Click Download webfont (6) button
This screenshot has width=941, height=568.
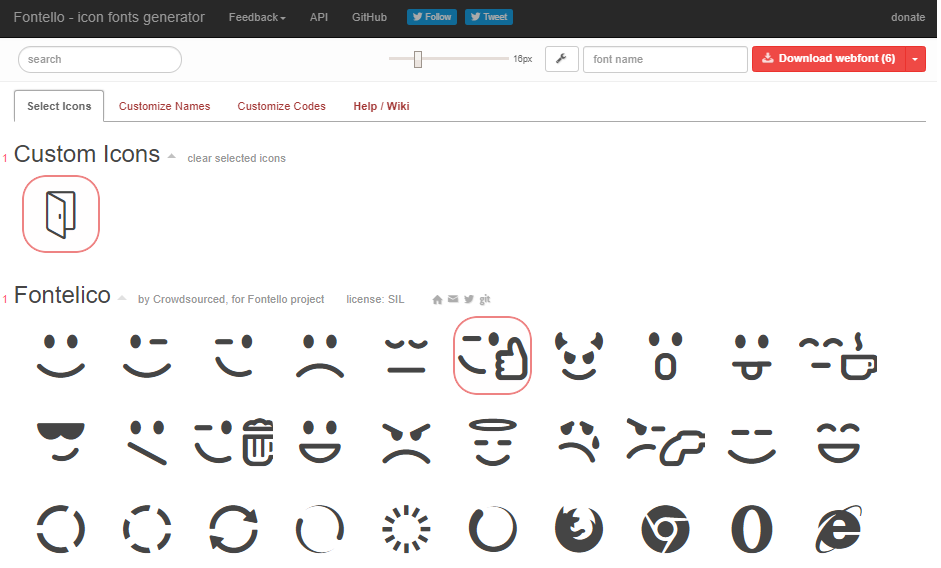(x=829, y=59)
